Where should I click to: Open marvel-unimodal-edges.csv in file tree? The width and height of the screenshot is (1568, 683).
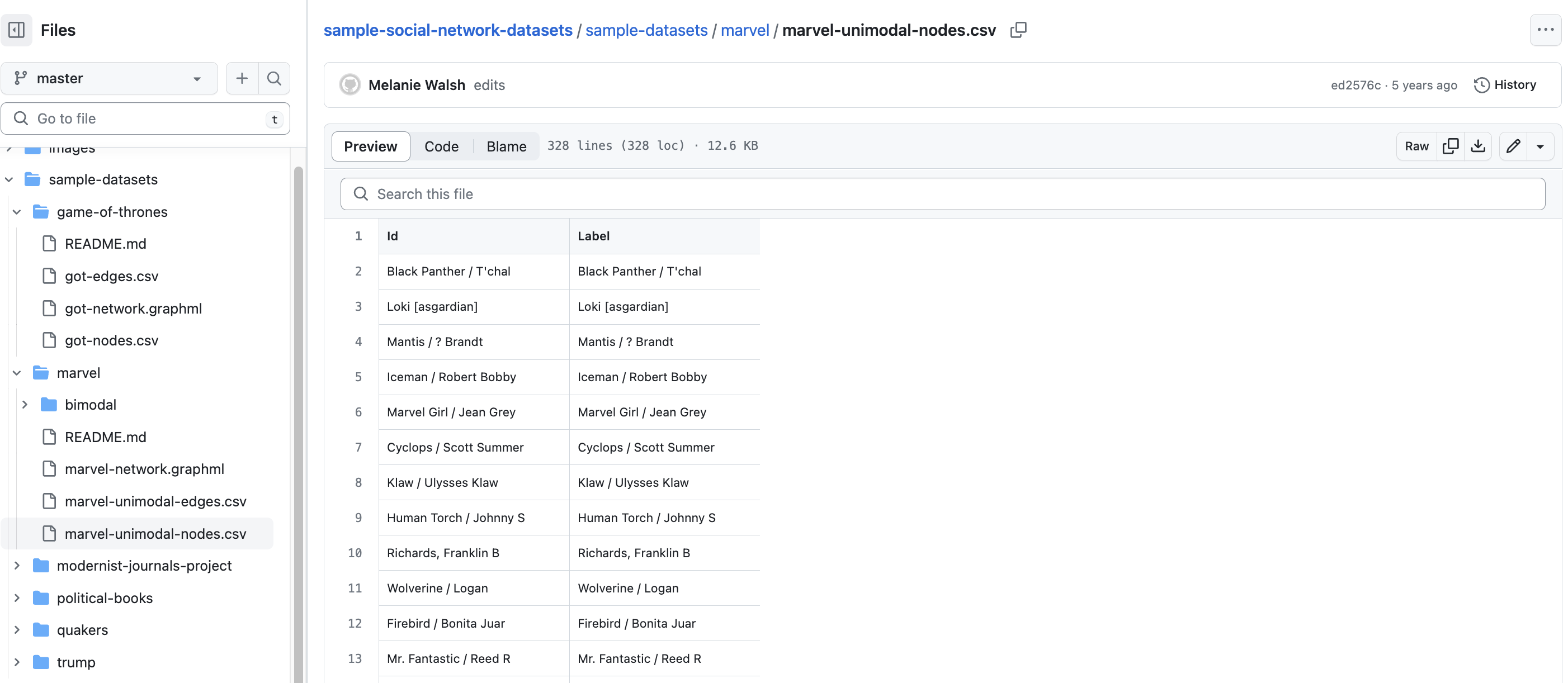click(x=155, y=501)
